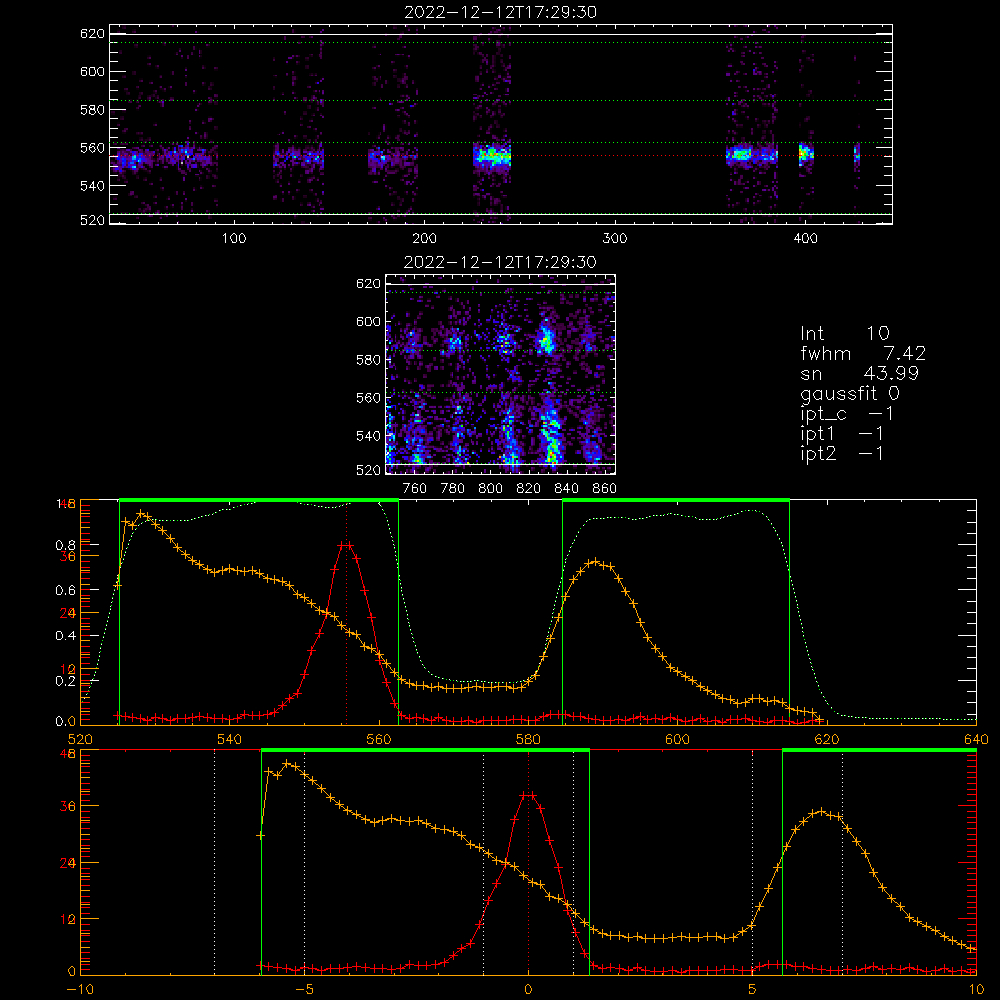Click x-axis label -10 on bottom plot
The height and width of the screenshot is (1000, 1000).
(80, 990)
